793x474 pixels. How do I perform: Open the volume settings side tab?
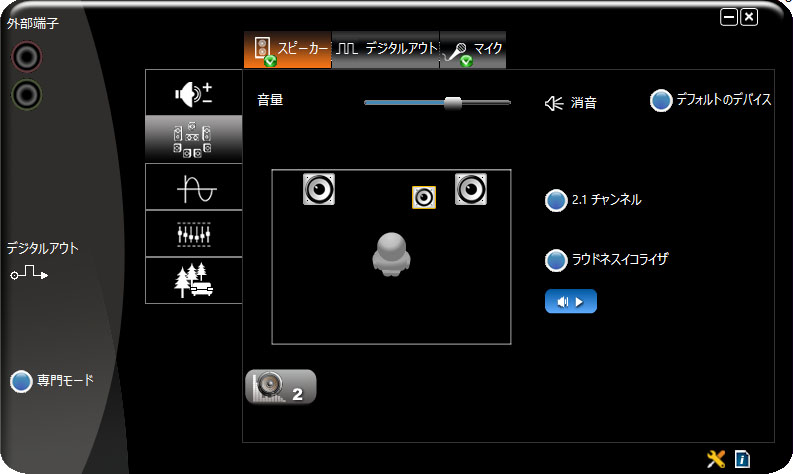pyautogui.click(x=193, y=93)
